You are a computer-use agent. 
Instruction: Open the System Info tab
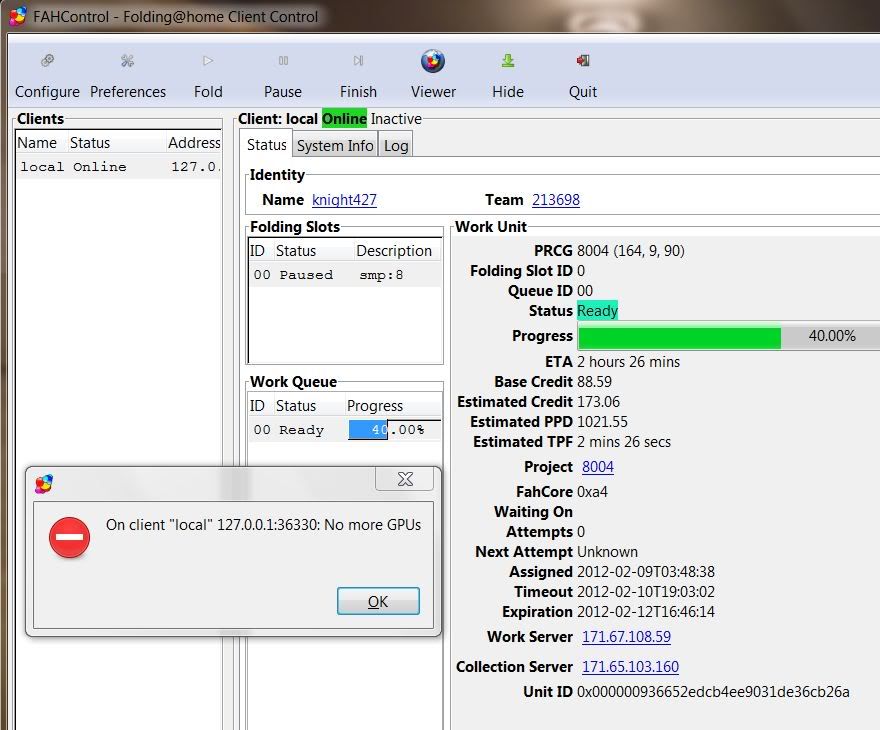tap(335, 146)
